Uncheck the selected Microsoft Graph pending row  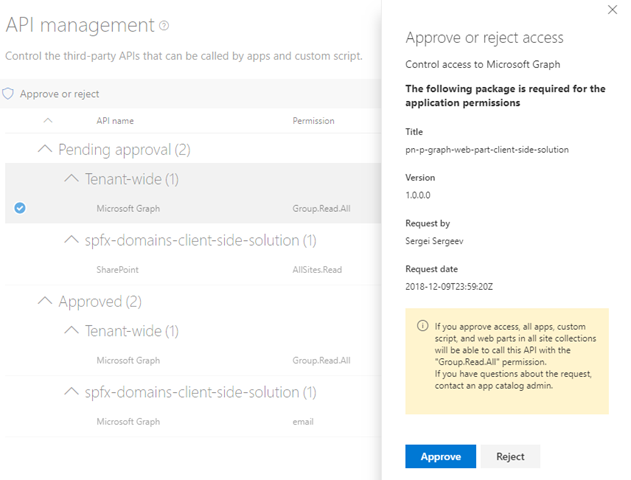[21, 208]
